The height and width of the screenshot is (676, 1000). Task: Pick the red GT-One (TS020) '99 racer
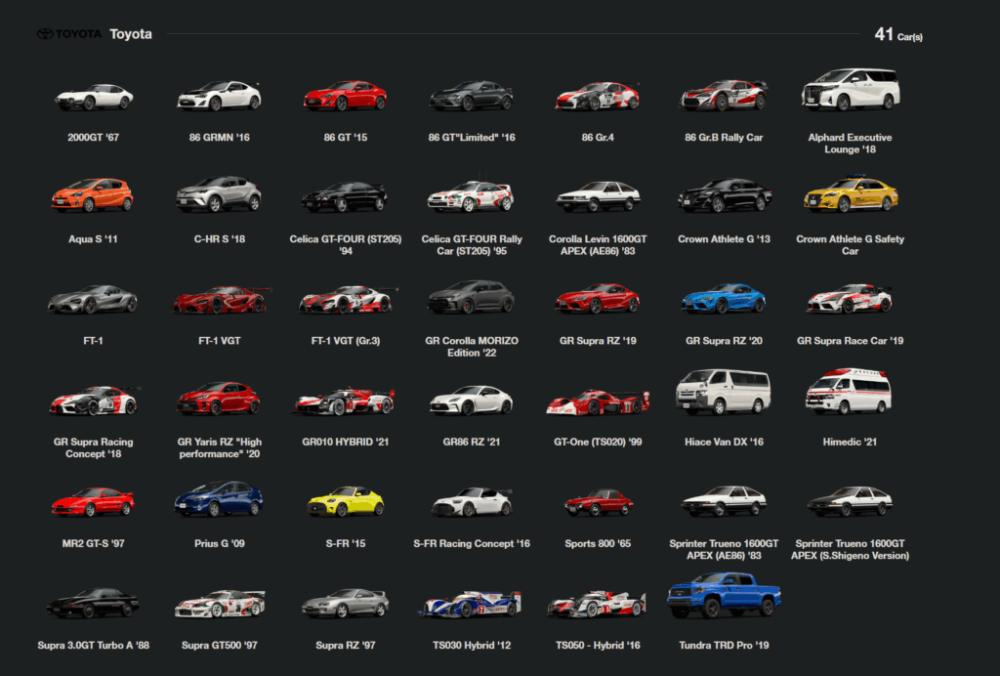click(x=598, y=402)
